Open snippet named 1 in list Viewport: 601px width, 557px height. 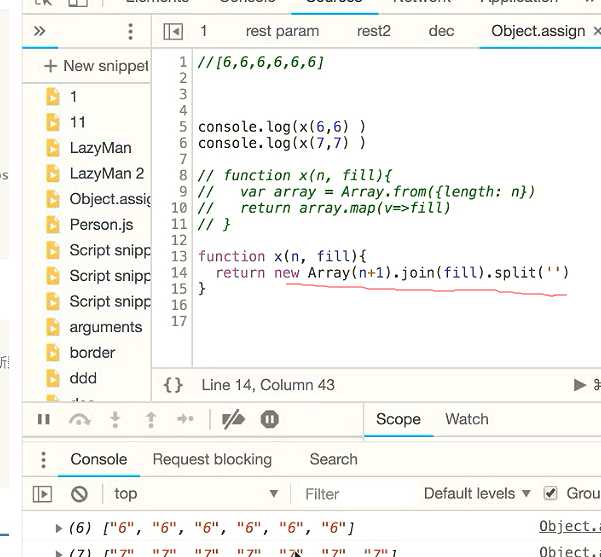coord(73,97)
